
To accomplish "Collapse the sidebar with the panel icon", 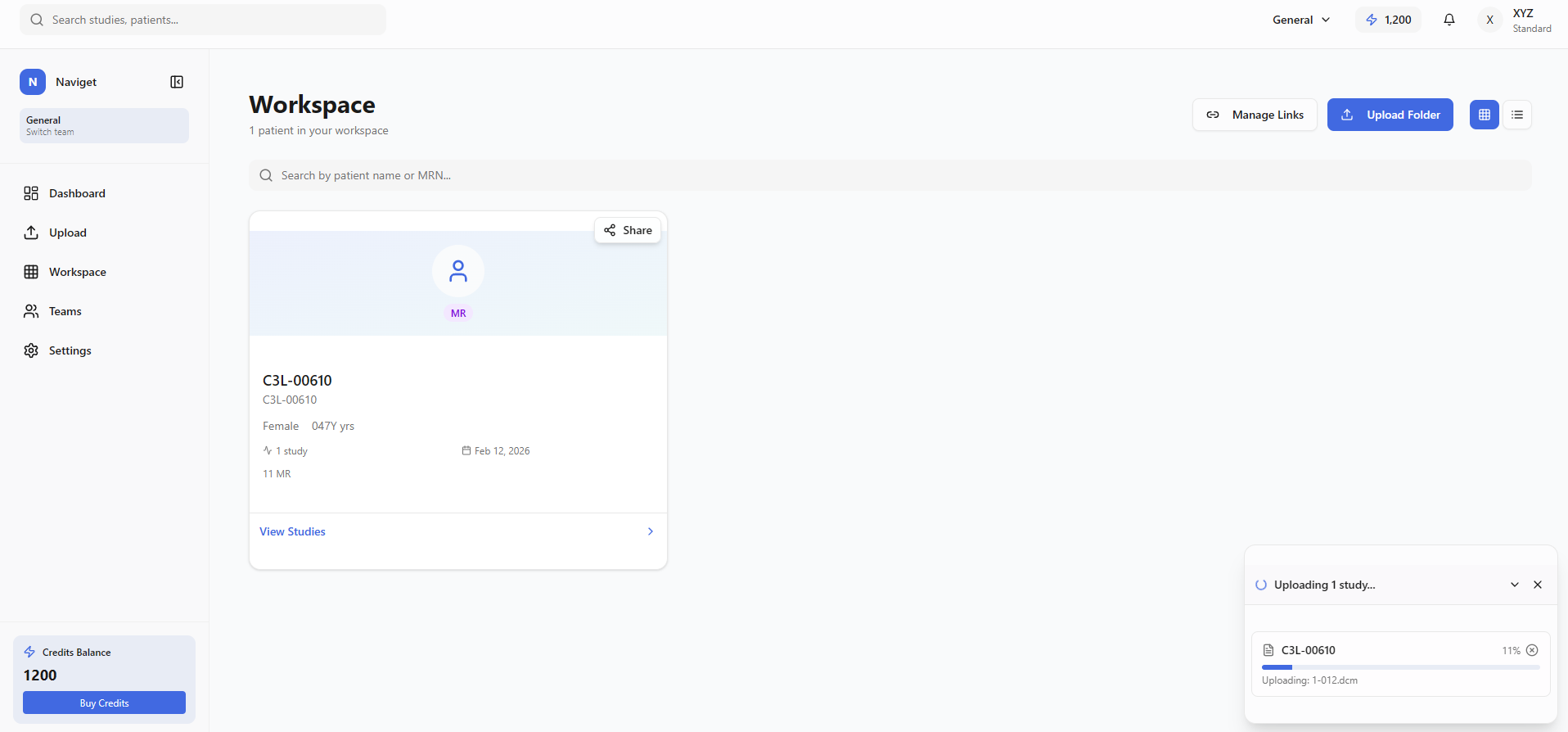I will pos(177,82).
